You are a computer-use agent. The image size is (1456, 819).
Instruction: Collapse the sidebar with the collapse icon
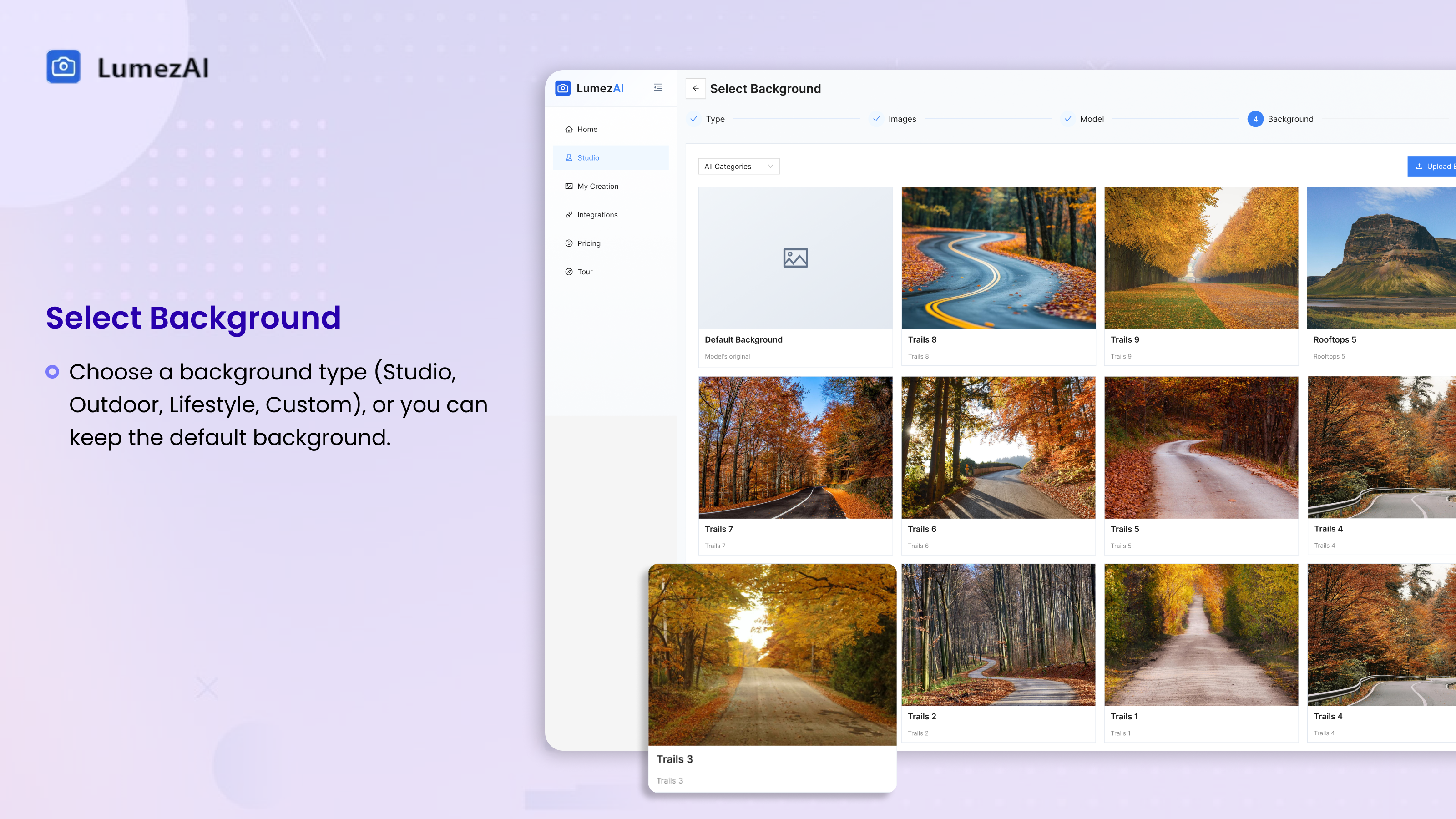tap(657, 88)
